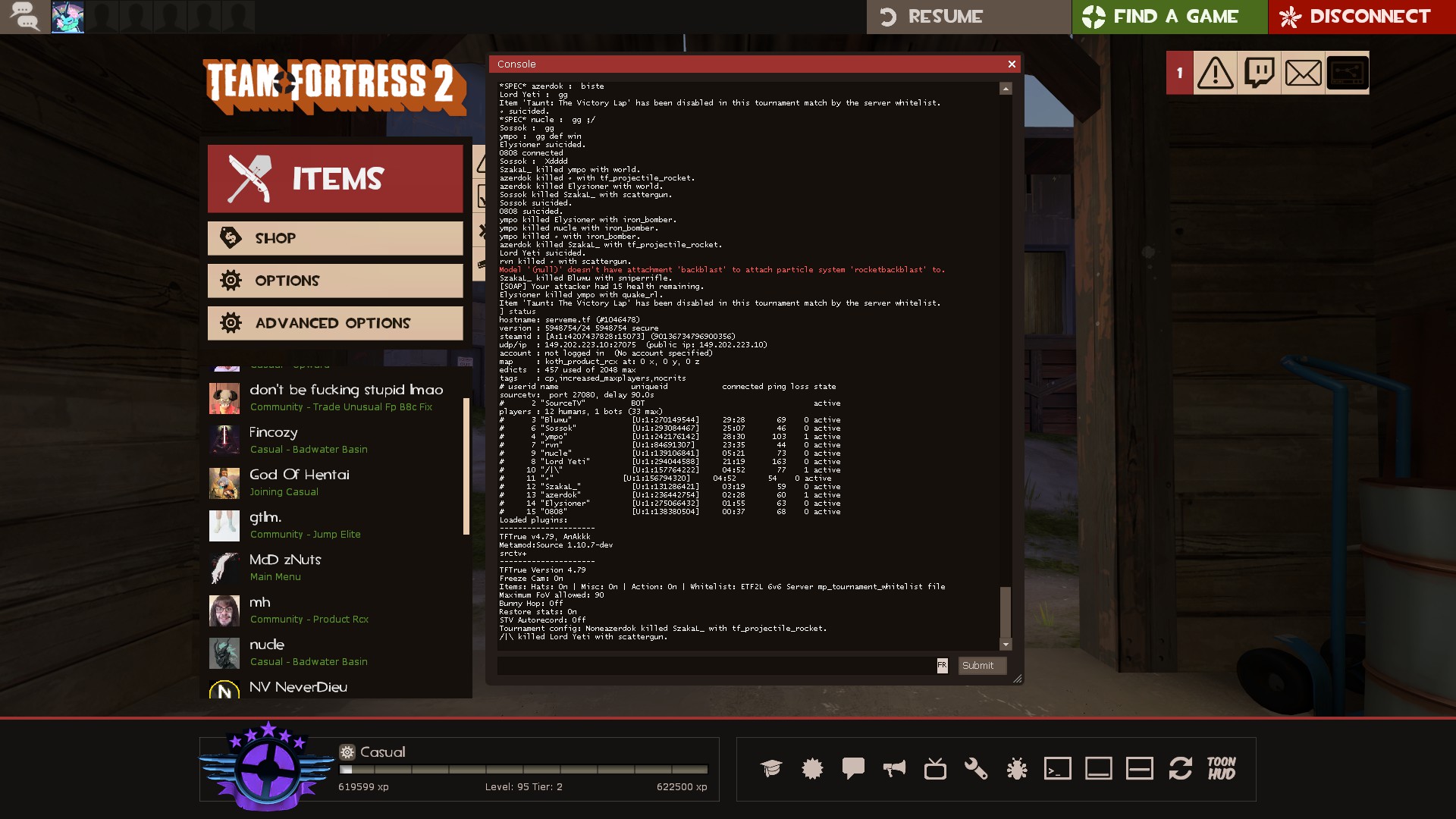This screenshot has width=1456, height=819.
Task: Open the Twitch streams icon
Action: point(1260,74)
